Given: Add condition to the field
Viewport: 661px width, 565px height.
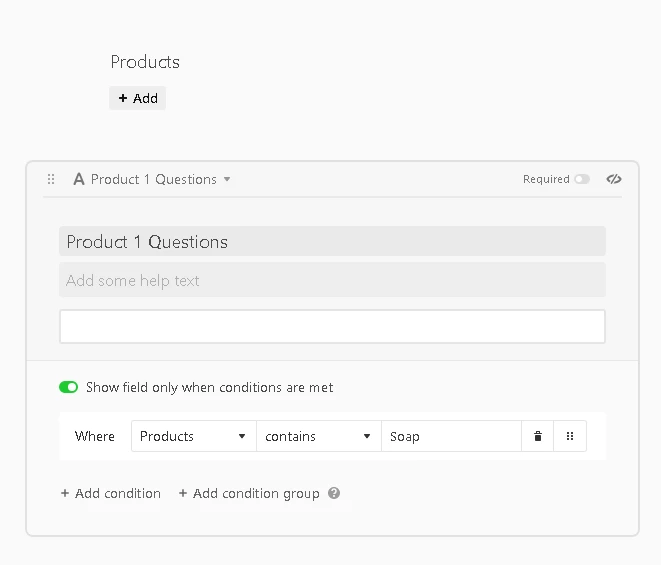Looking at the screenshot, I should pyautogui.click(x=111, y=493).
